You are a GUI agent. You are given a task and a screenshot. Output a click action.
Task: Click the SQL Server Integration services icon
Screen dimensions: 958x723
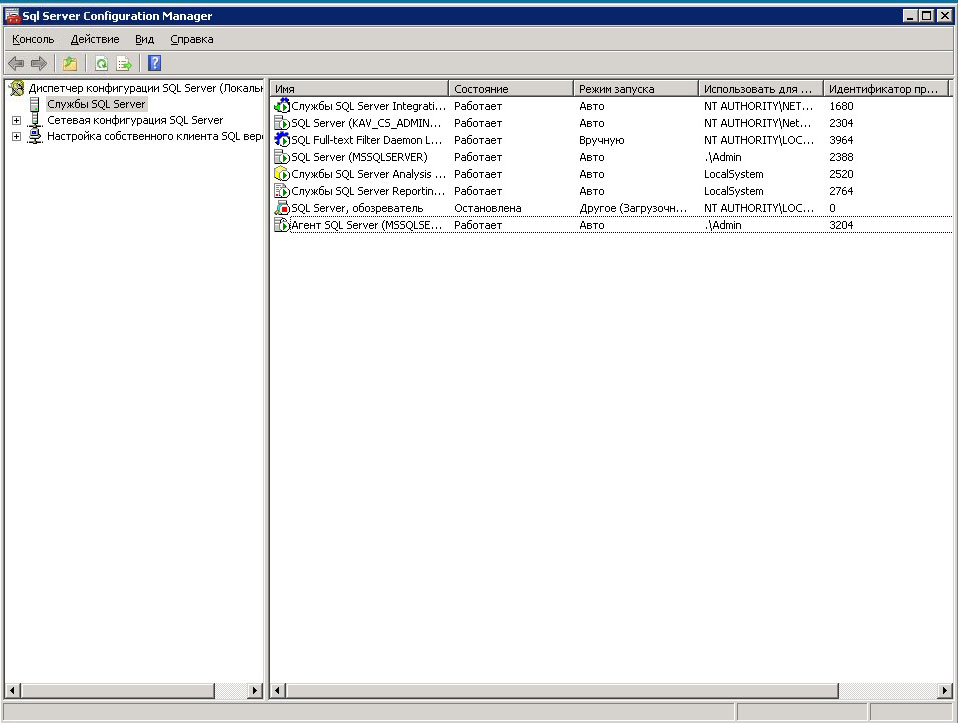click(x=281, y=106)
